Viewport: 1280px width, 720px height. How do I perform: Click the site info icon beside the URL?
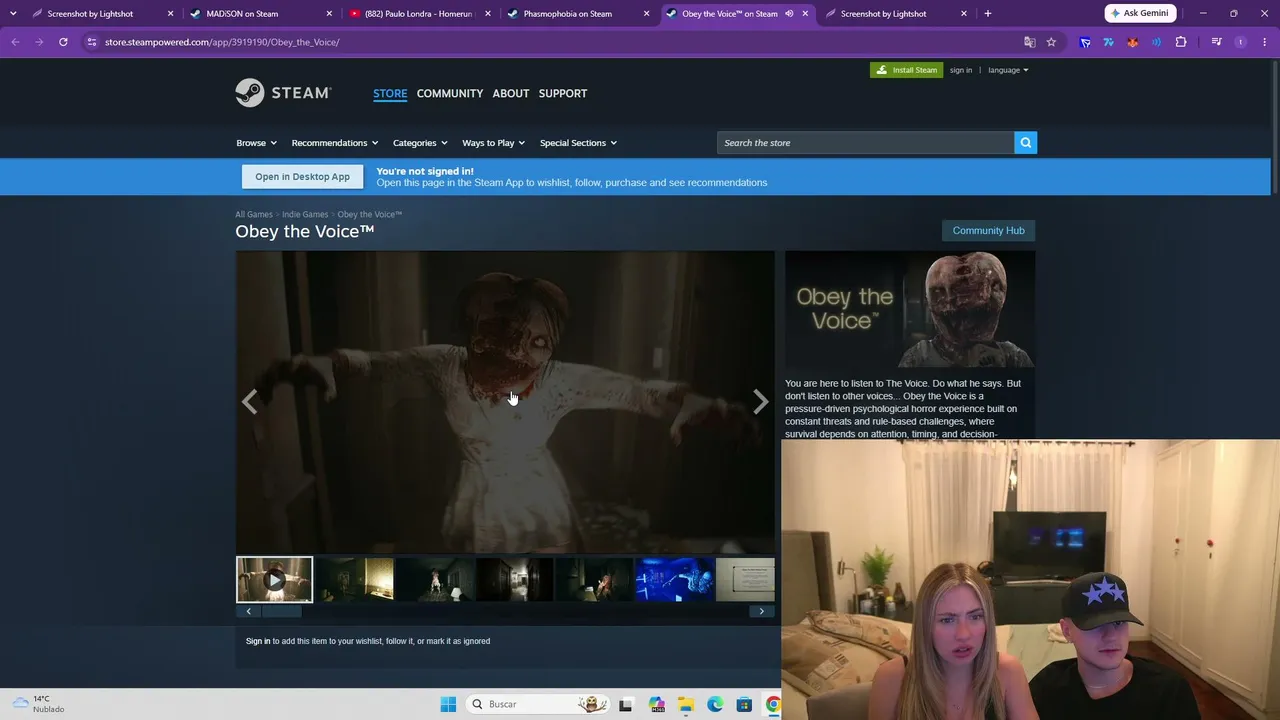[x=91, y=42]
